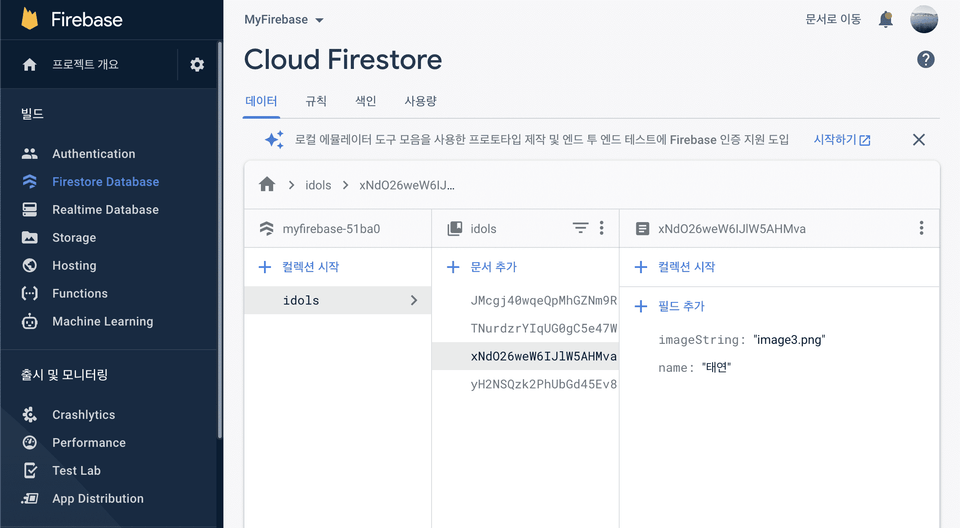
Task: Open document xNdO26weW6IJlW5AHMva three-dot menu
Action: click(921, 228)
